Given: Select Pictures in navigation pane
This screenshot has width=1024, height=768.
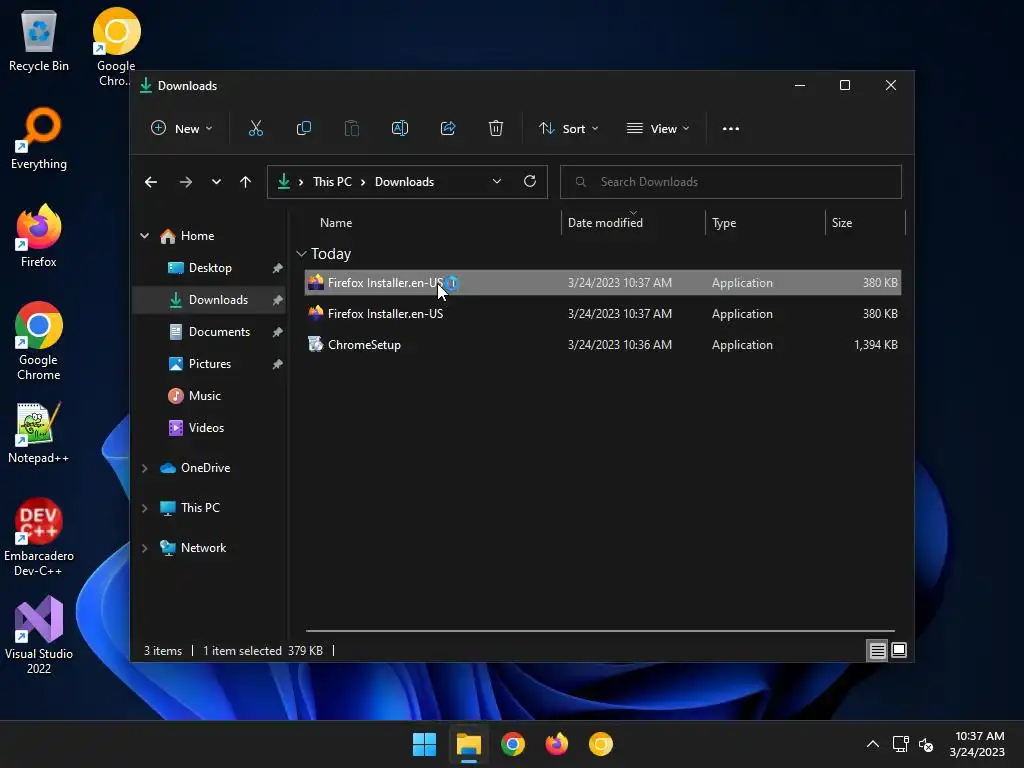Looking at the screenshot, I should pos(210,364).
